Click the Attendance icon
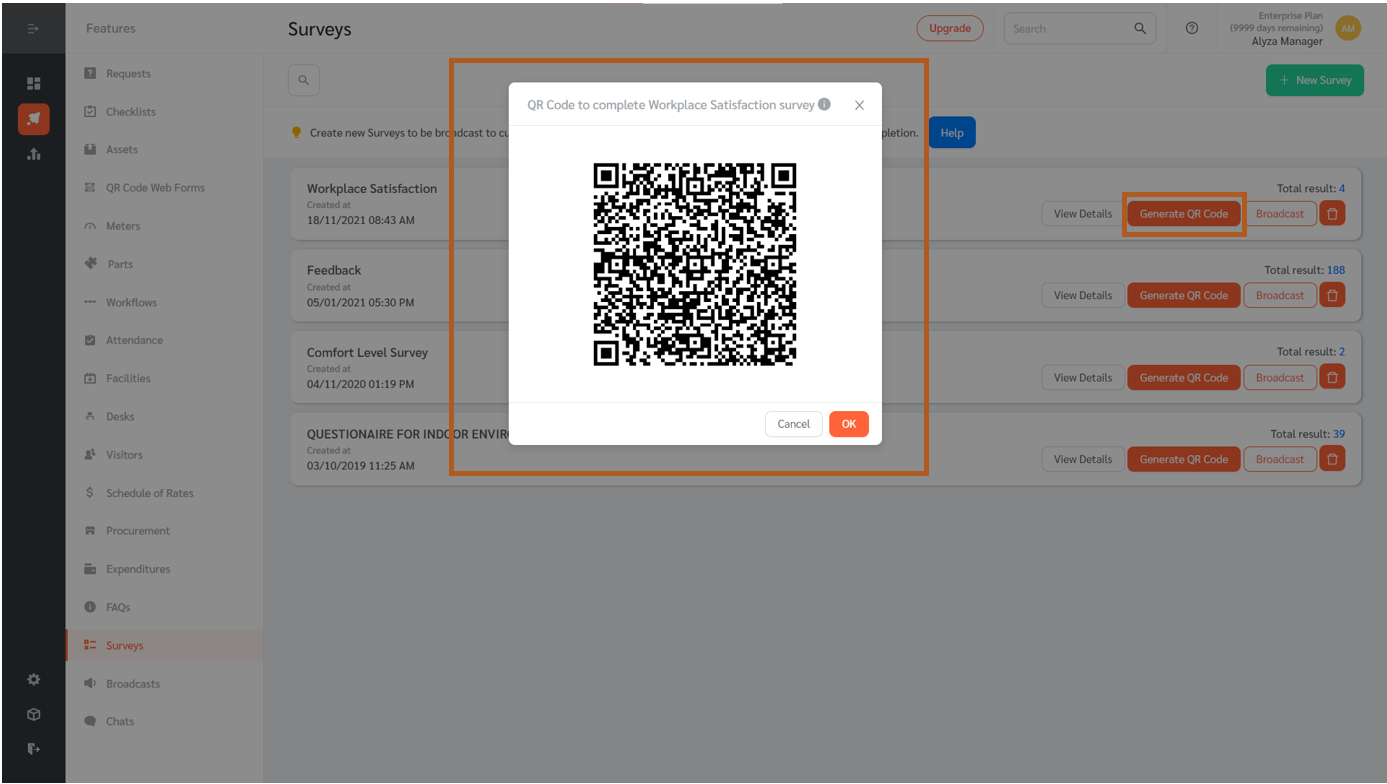 (89, 339)
